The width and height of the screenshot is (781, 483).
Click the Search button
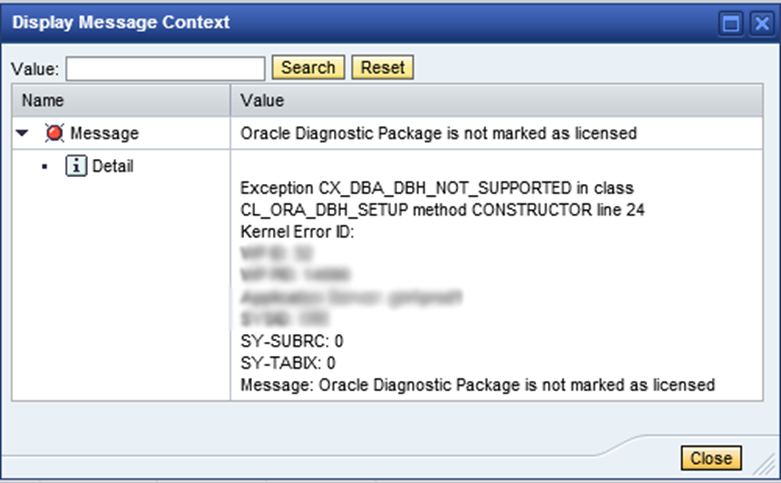[x=308, y=67]
